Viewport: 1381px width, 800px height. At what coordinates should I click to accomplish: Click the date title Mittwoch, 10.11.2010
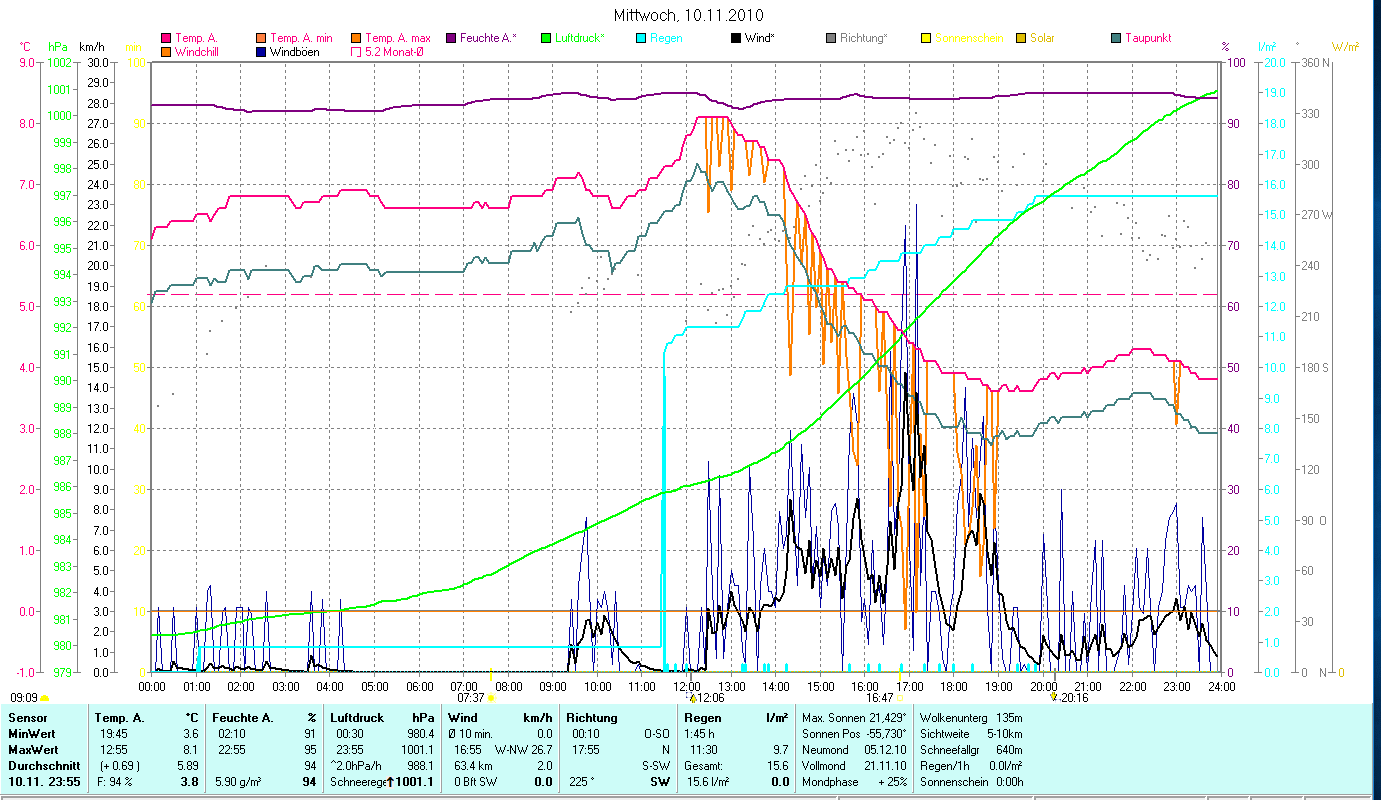690,15
